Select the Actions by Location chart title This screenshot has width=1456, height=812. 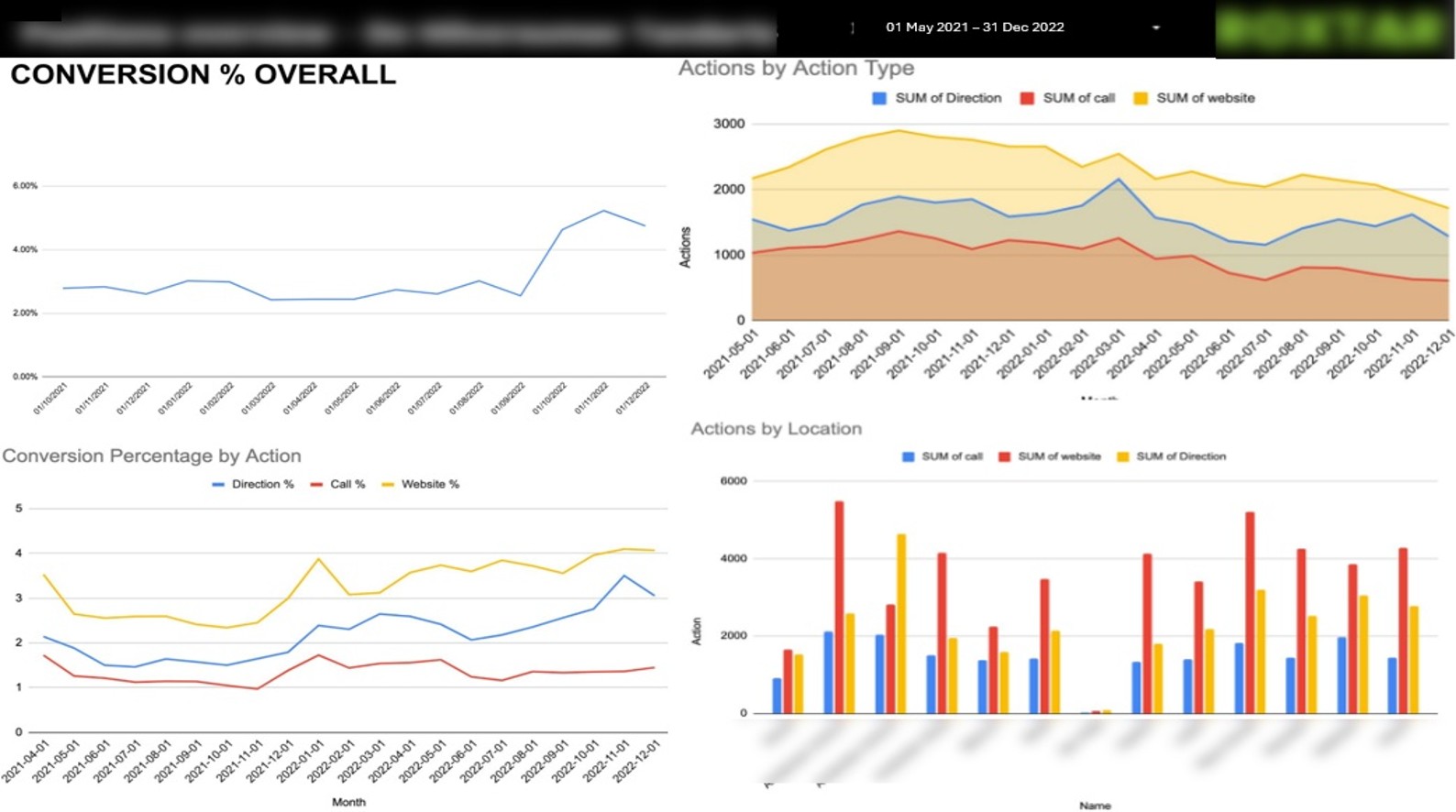(776, 428)
